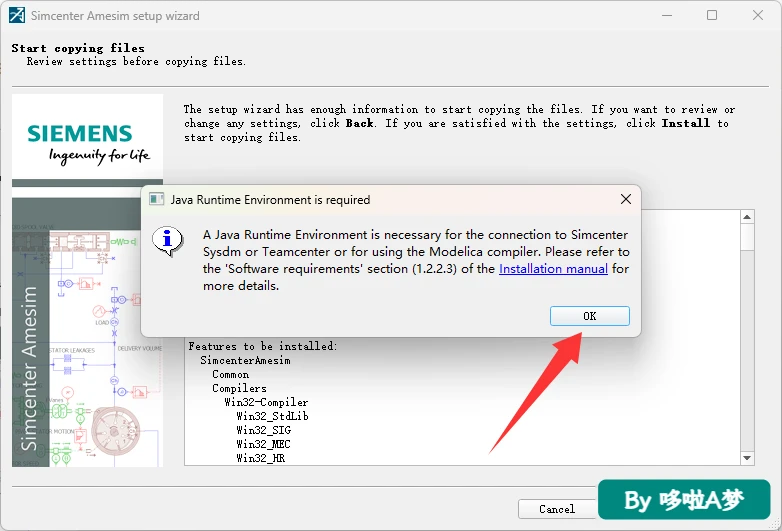Click the Cancel button in setup wizard

pos(557,509)
